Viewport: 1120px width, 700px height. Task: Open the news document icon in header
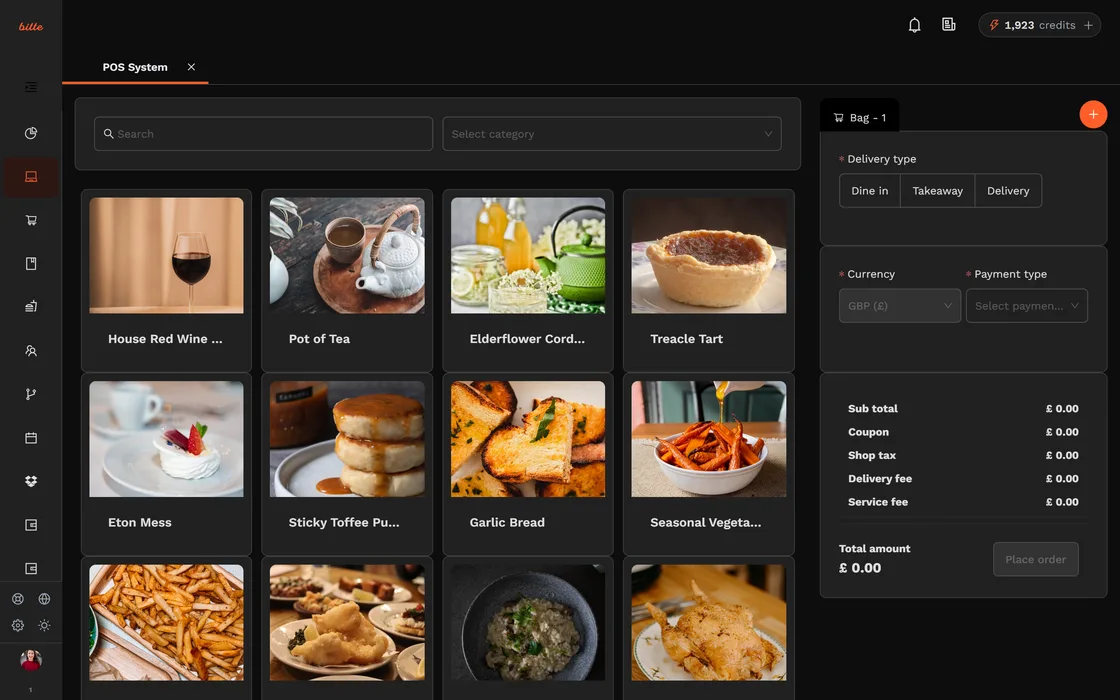point(949,25)
